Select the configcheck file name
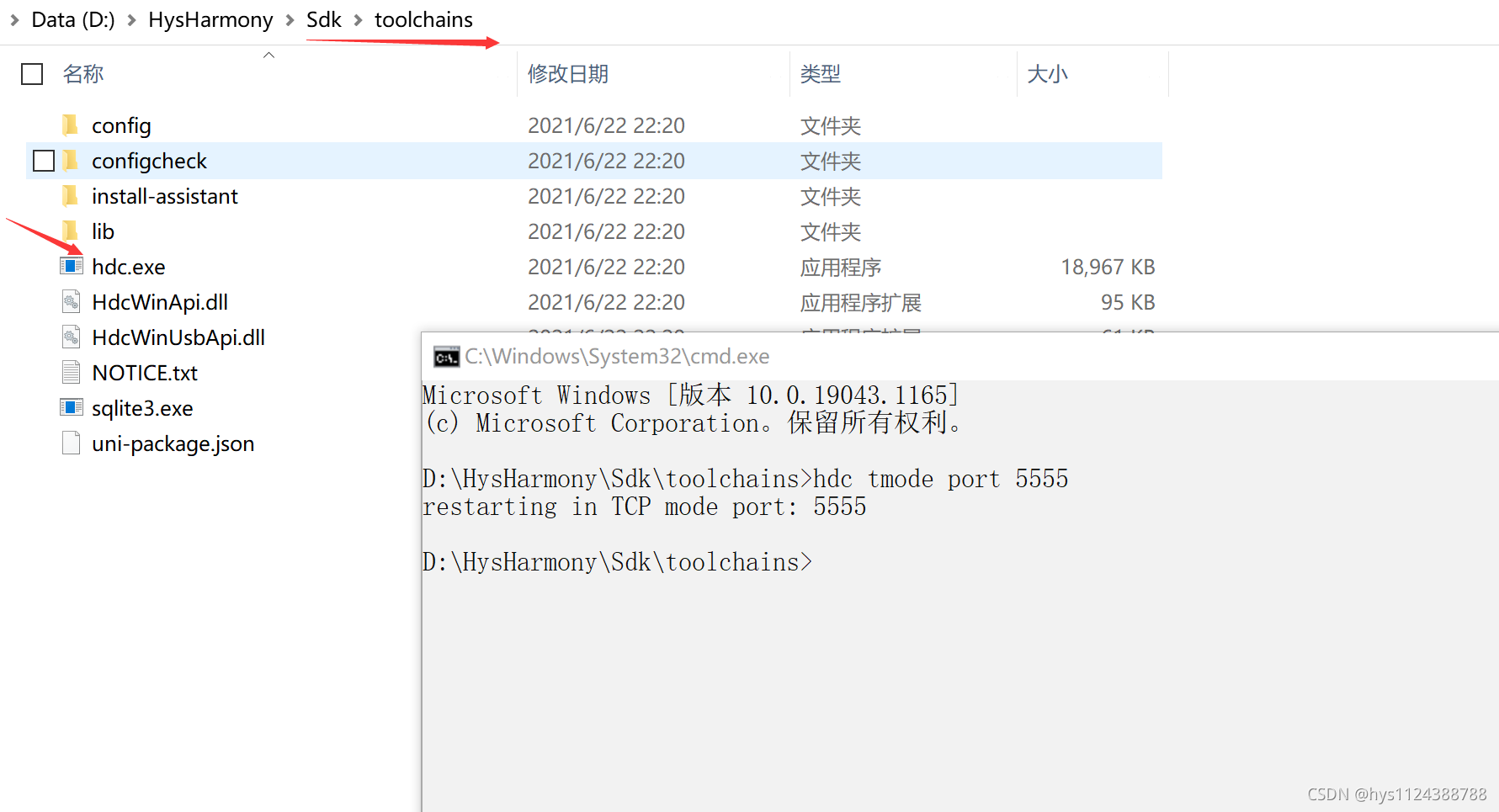The height and width of the screenshot is (812, 1499). click(149, 161)
